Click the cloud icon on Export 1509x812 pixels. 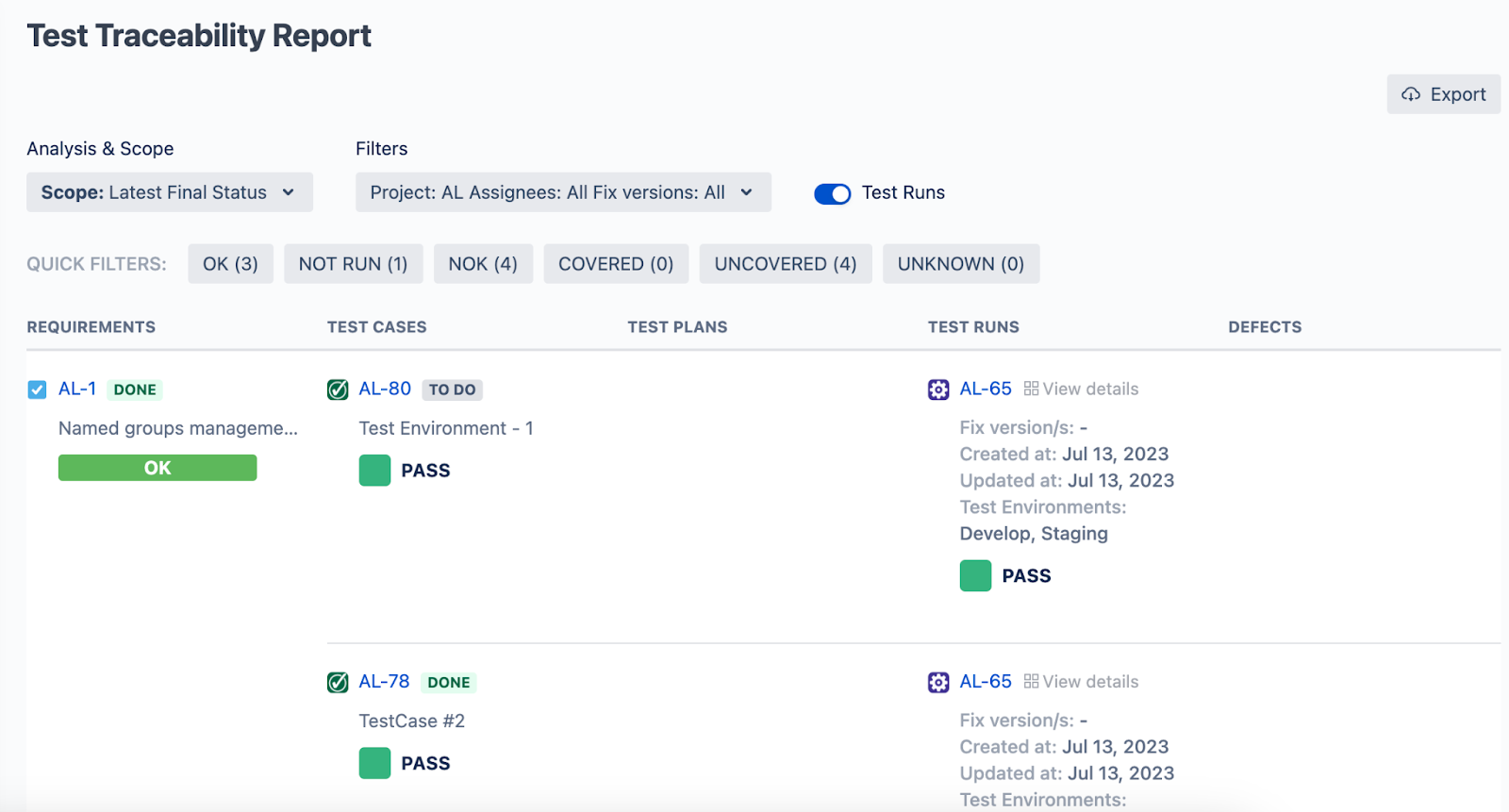pos(1411,94)
